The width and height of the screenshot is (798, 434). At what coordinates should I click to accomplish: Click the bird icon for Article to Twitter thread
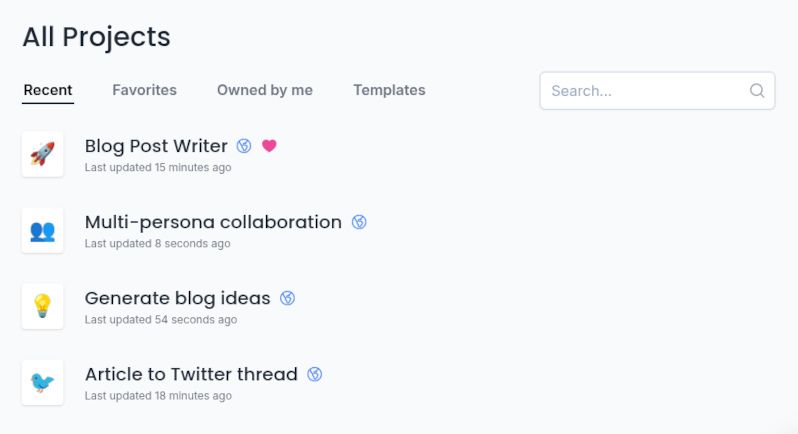42,382
